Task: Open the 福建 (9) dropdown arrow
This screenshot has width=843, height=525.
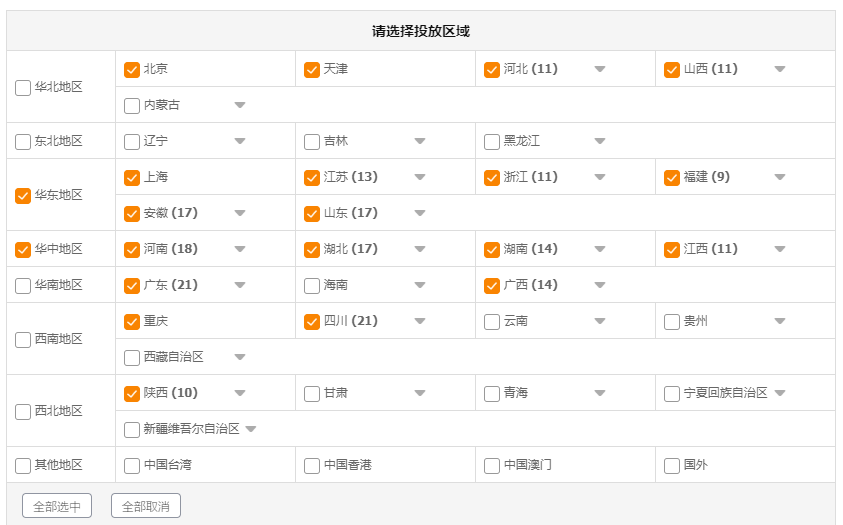Action: pos(780,177)
